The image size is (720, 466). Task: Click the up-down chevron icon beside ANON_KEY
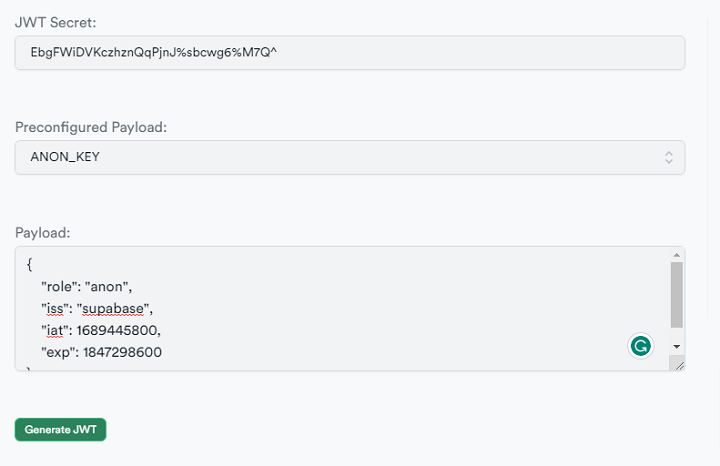tap(669, 157)
